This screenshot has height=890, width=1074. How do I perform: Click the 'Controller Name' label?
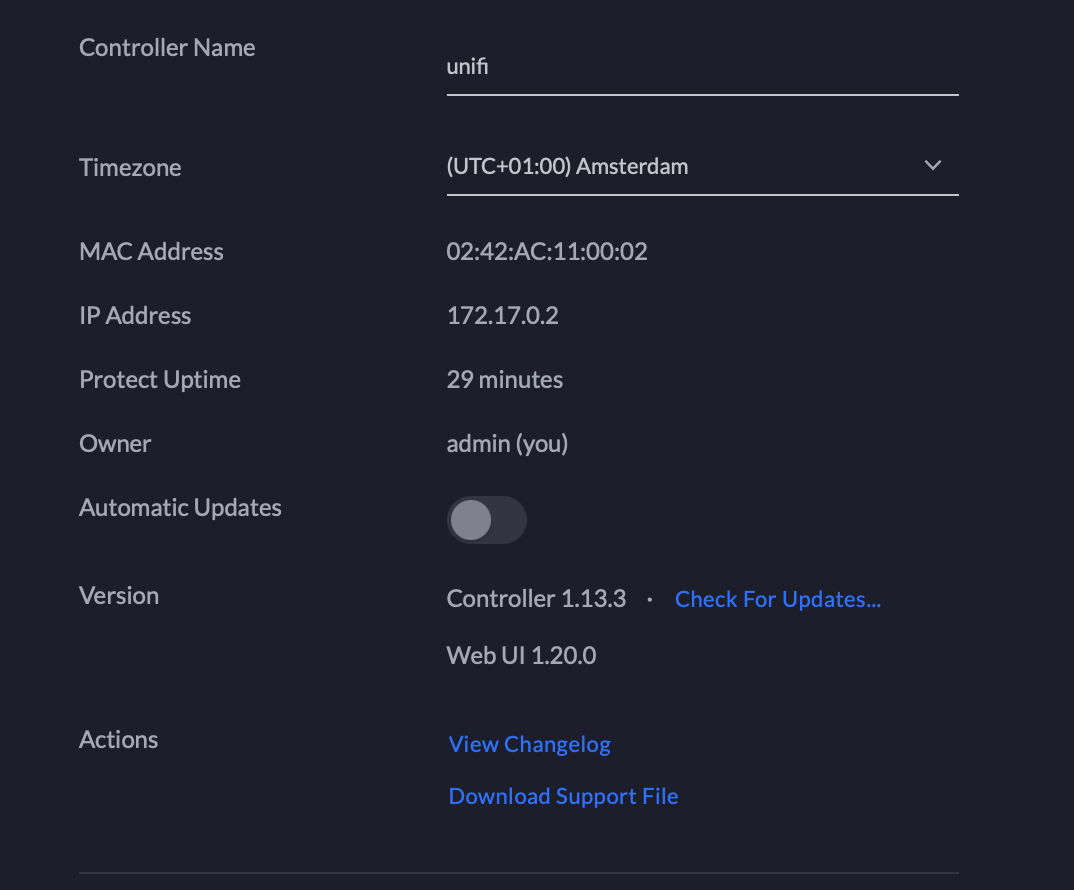[x=167, y=48]
